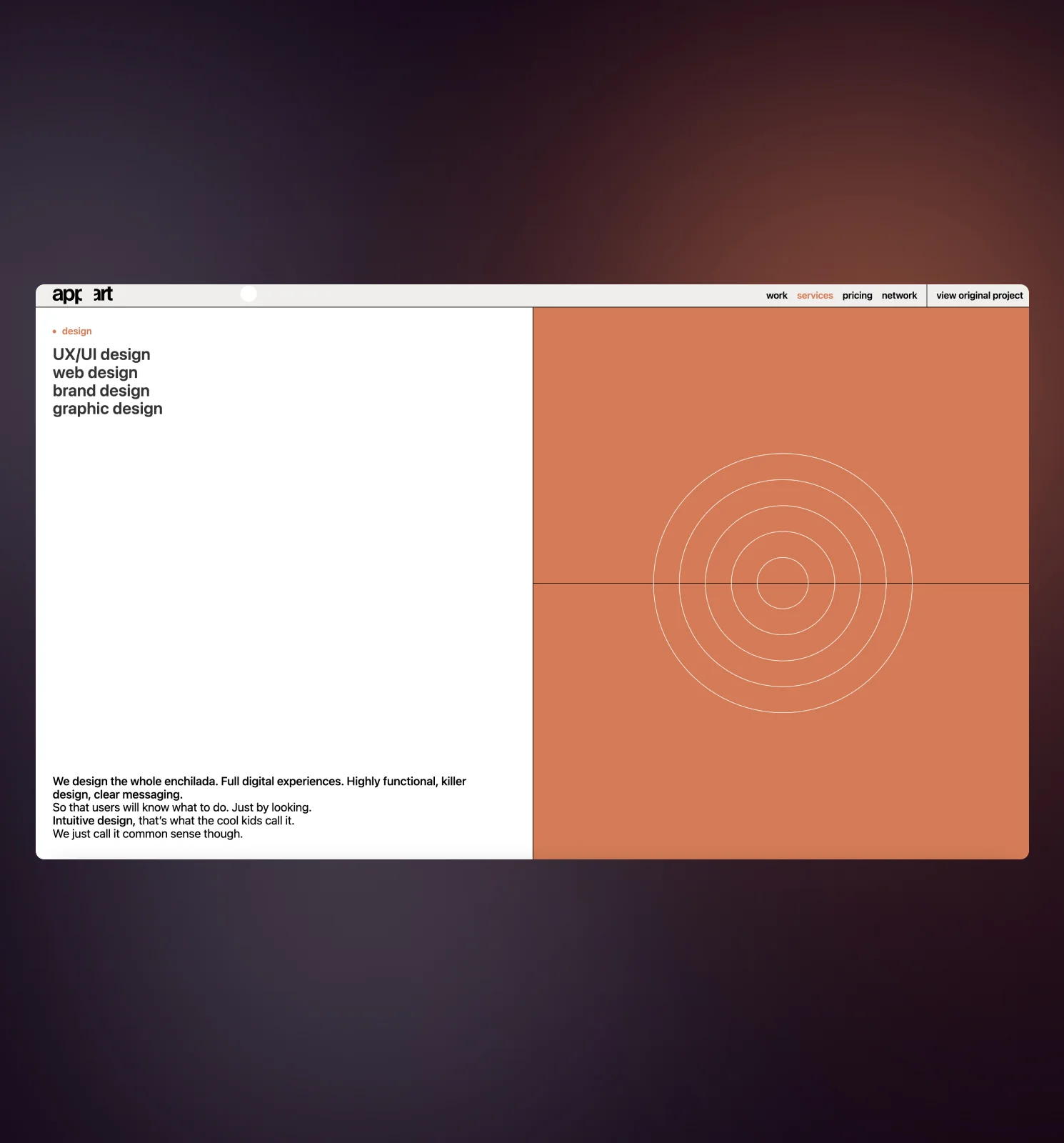Click the white circle in the header bar

coord(249,294)
